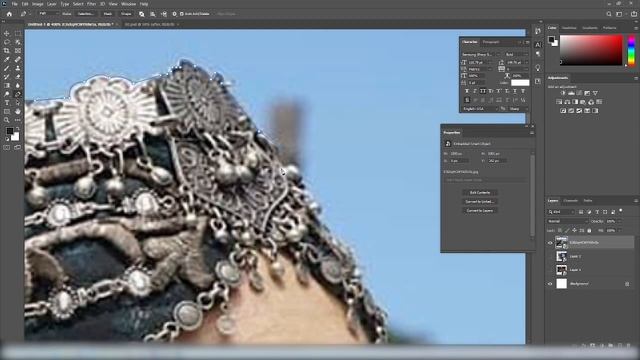Switch to the Swatches tab

pyautogui.click(x=569, y=28)
